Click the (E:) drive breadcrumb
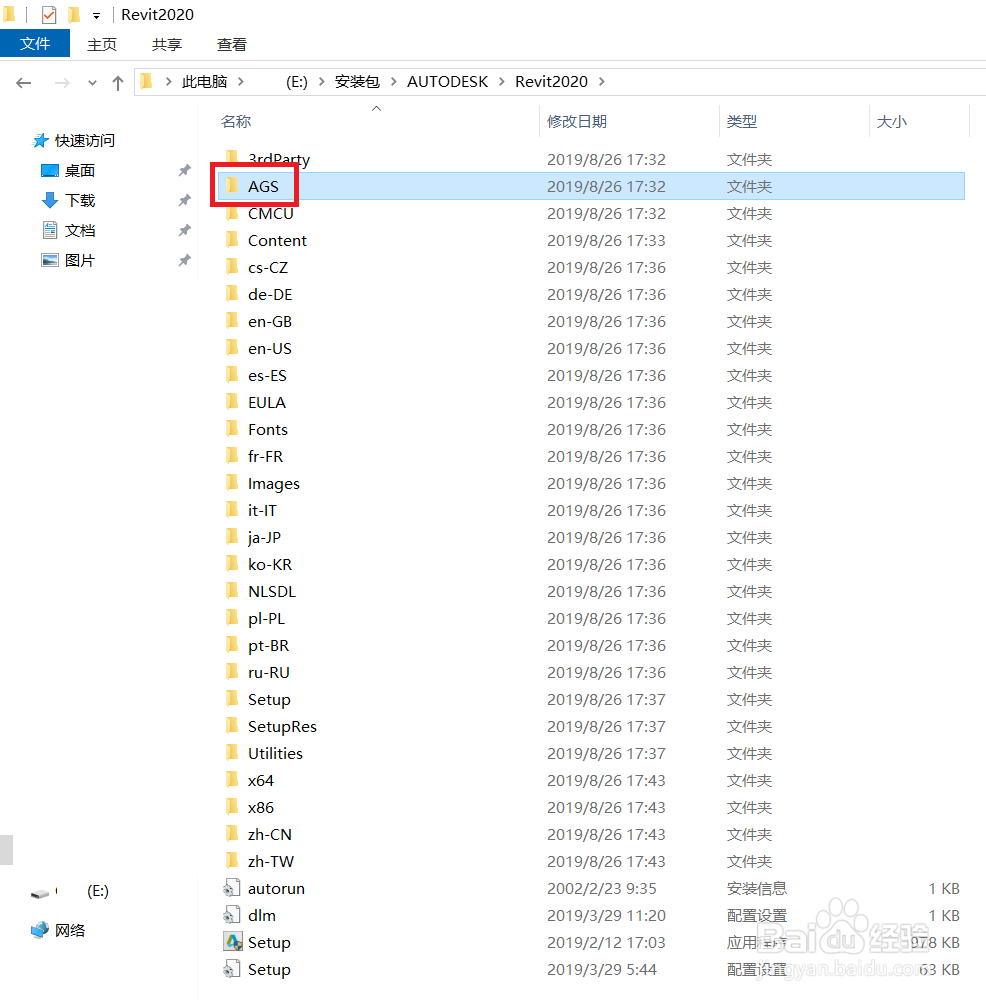The image size is (986, 1003). coord(296,82)
